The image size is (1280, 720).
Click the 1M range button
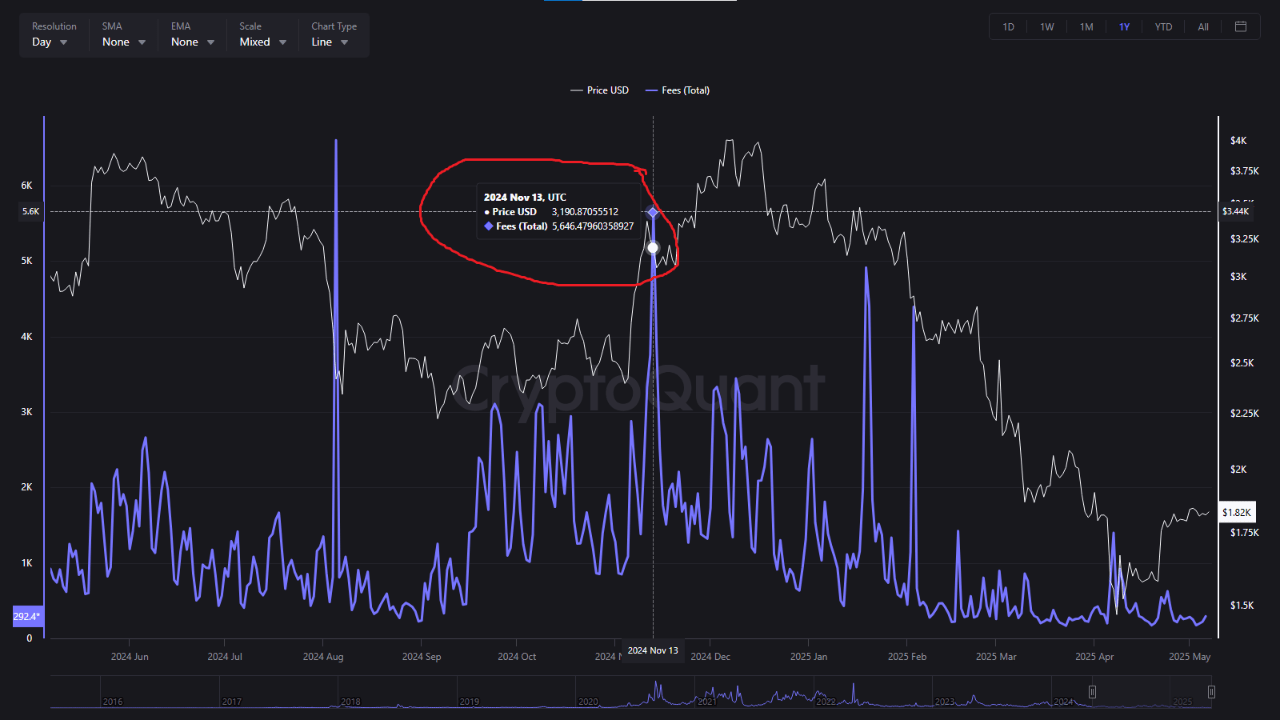click(1086, 26)
